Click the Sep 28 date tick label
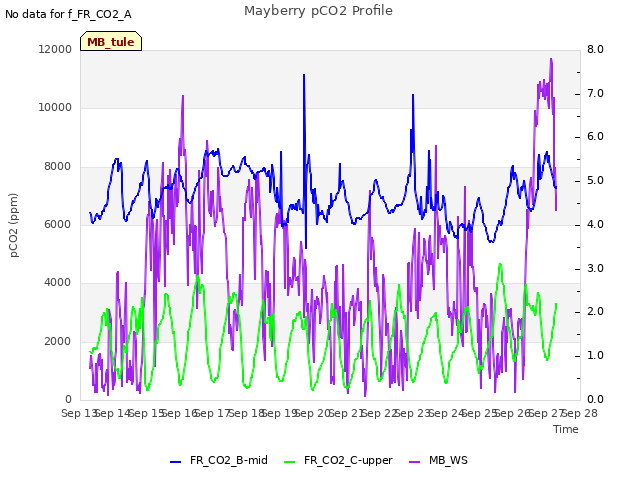 [580, 413]
